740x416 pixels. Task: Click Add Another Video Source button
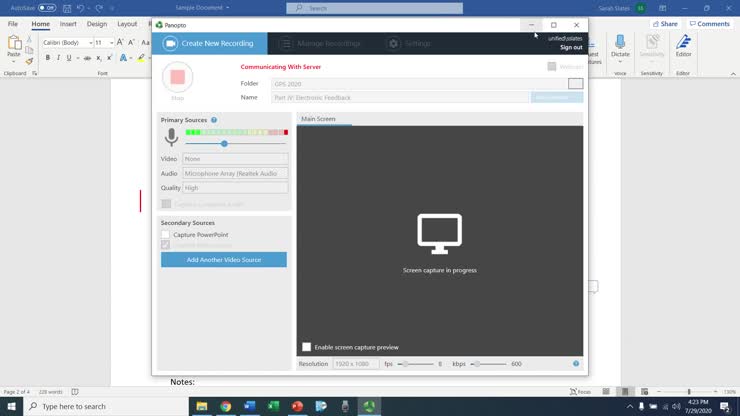coord(223,260)
